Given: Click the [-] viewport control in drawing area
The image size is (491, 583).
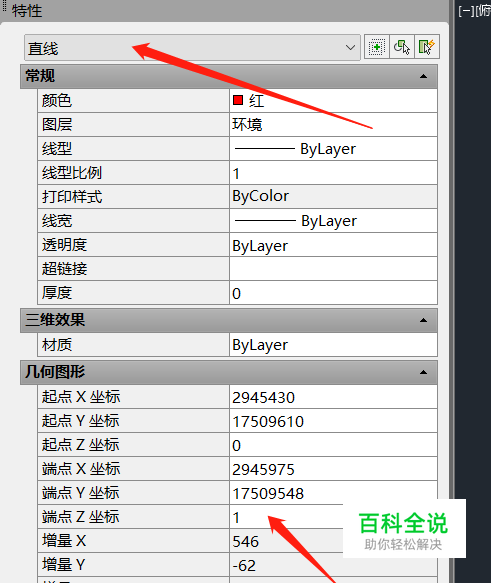Looking at the screenshot, I should click(466, 11).
